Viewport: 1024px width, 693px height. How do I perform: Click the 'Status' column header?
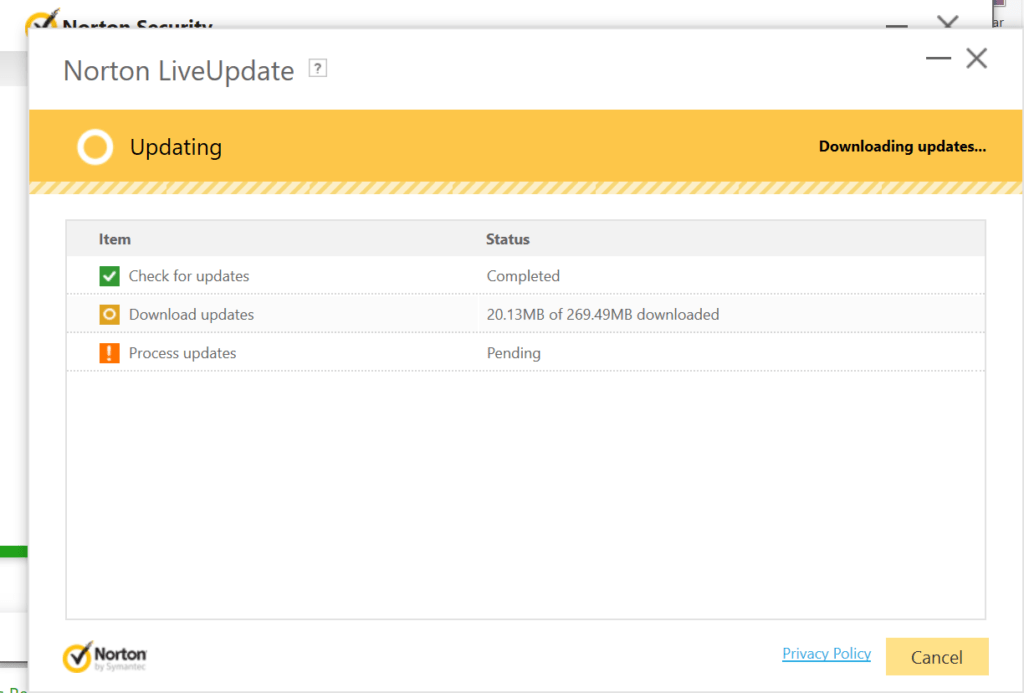(x=507, y=239)
